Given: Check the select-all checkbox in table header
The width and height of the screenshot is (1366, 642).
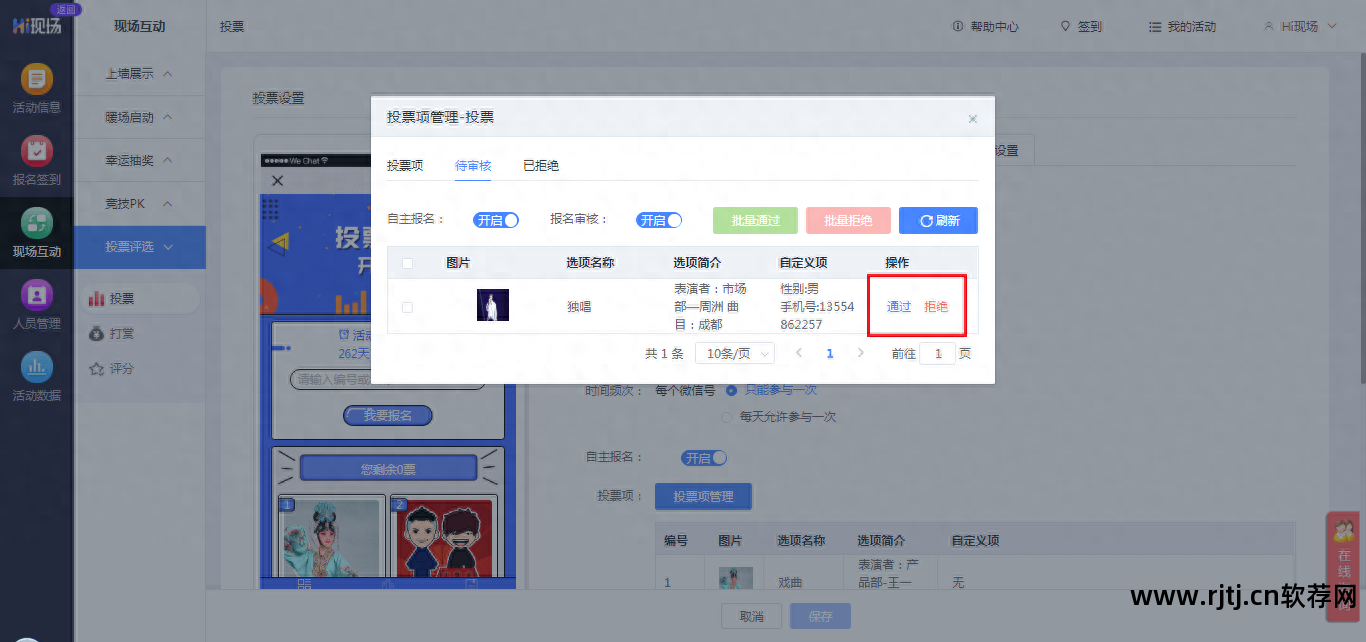Looking at the screenshot, I should tap(406, 262).
